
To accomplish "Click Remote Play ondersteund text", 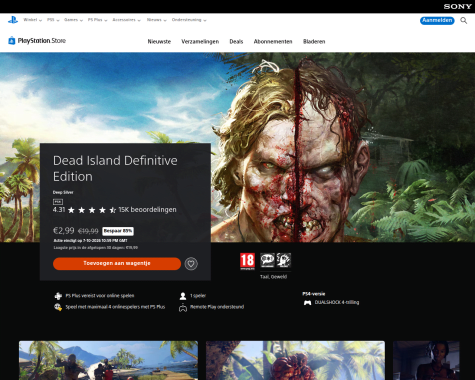I will (x=217, y=307).
